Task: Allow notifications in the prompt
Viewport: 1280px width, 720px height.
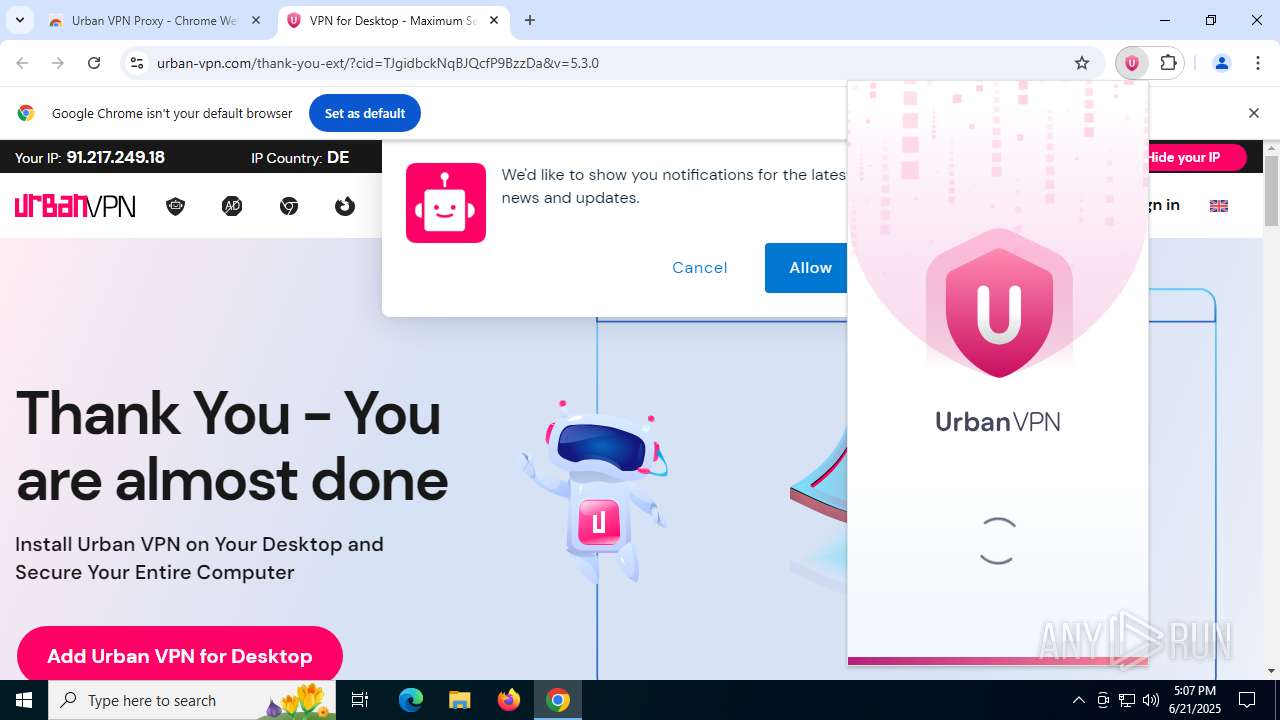Action: (810, 268)
